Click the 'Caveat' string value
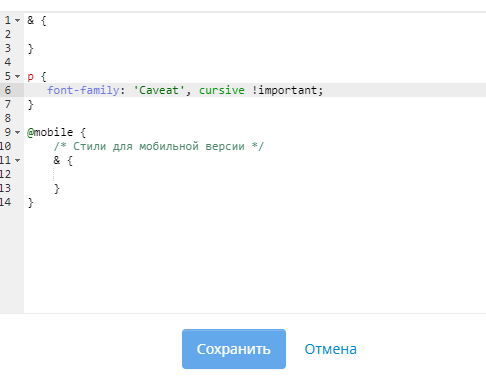 [159, 90]
